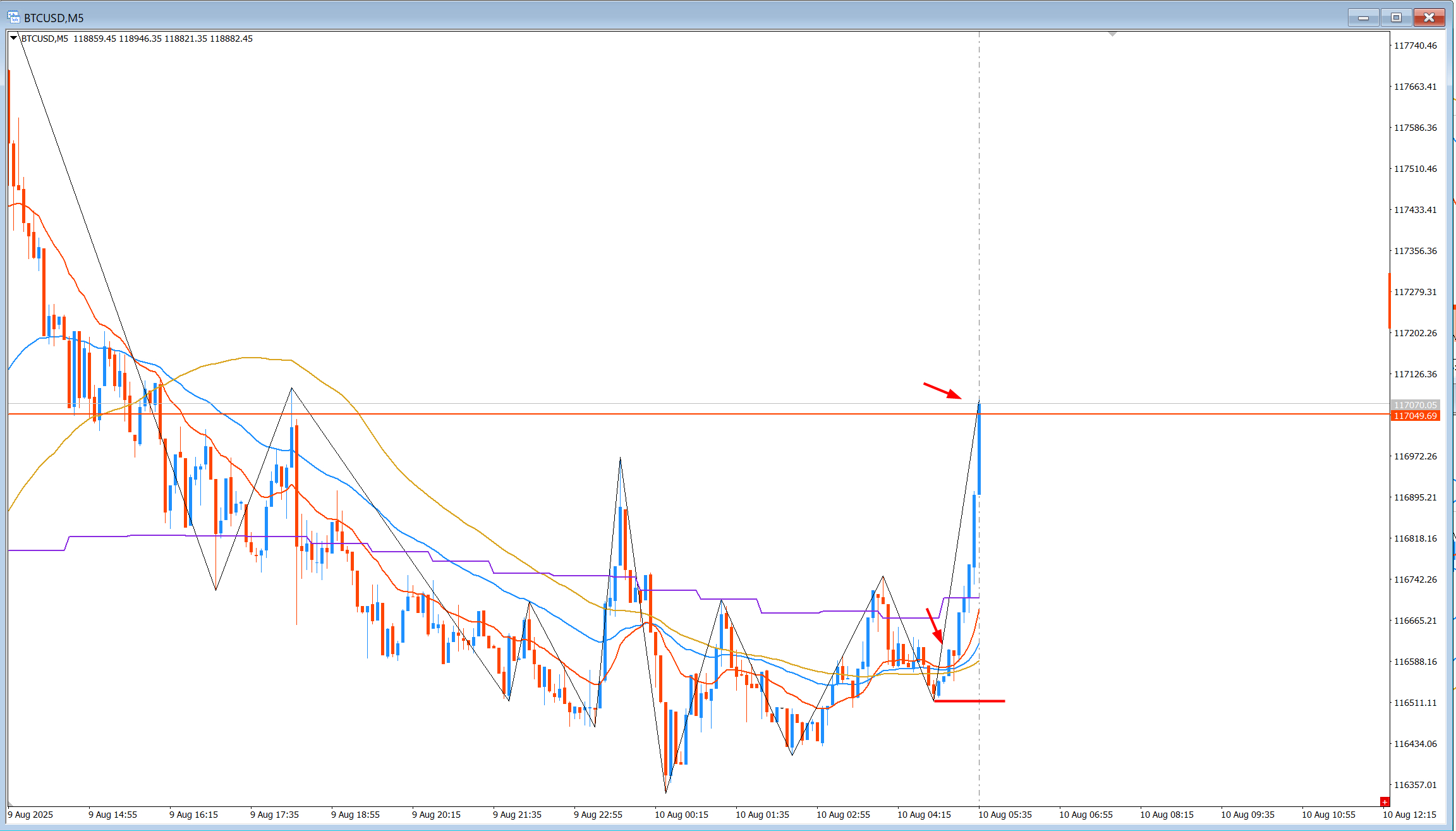The image size is (1456, 831).
Task: Minimize the BTCUSD,M5 chart window
Action: [x=1363, y=18]
